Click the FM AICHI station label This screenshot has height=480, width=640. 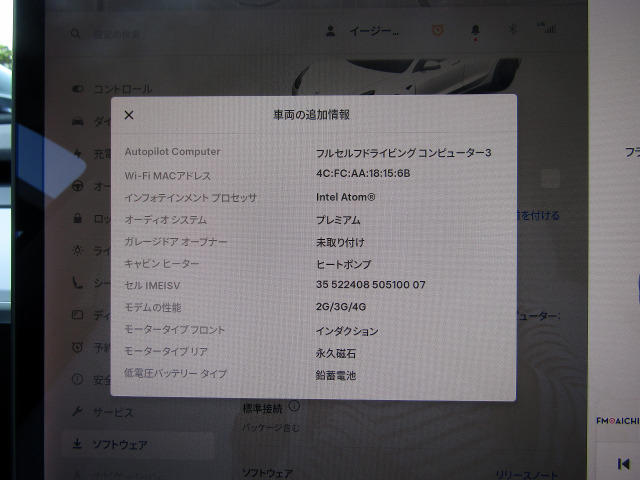(x=618, y=421)
